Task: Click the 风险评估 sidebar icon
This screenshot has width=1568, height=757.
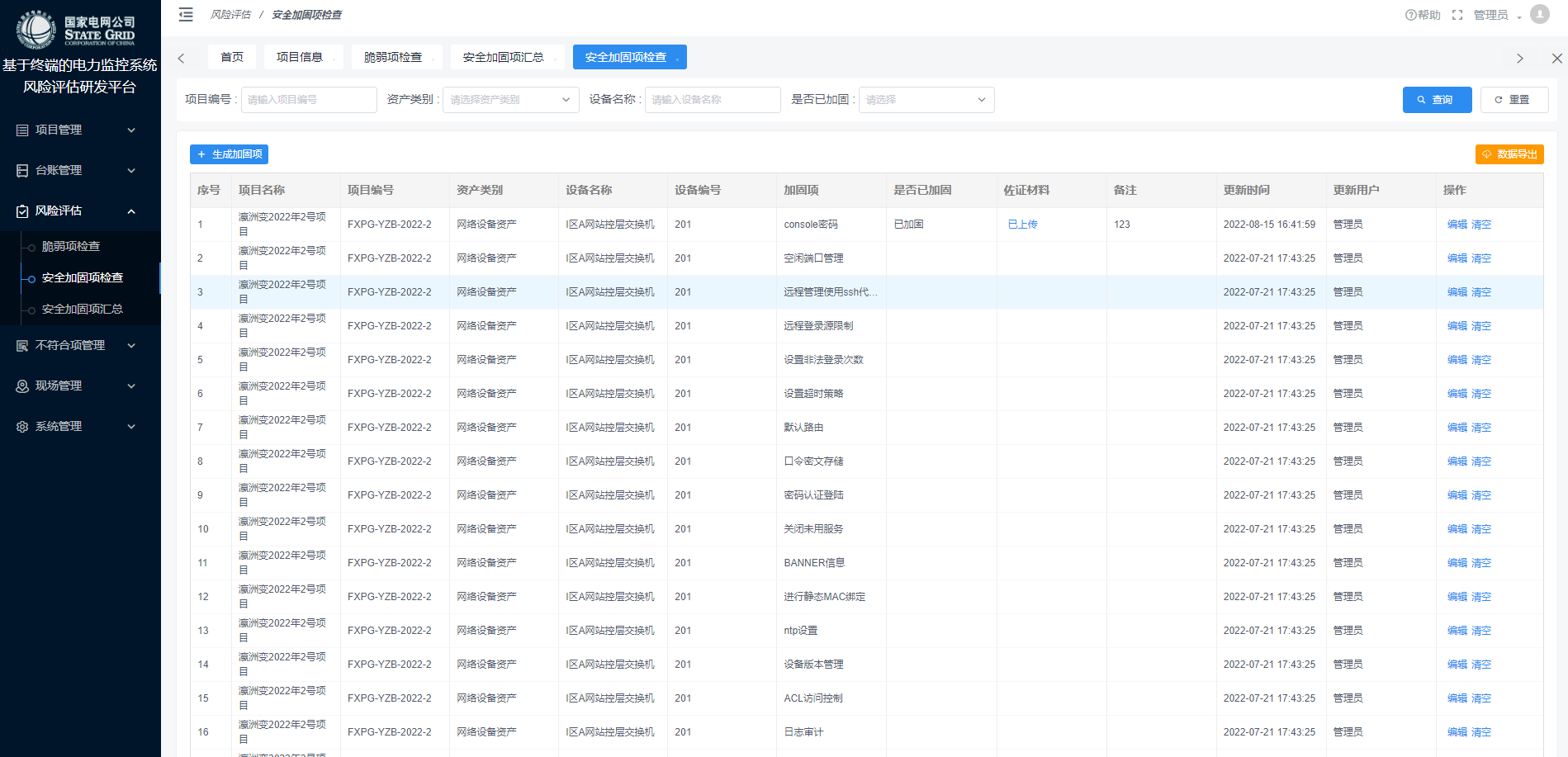Action: pos(22,211)
